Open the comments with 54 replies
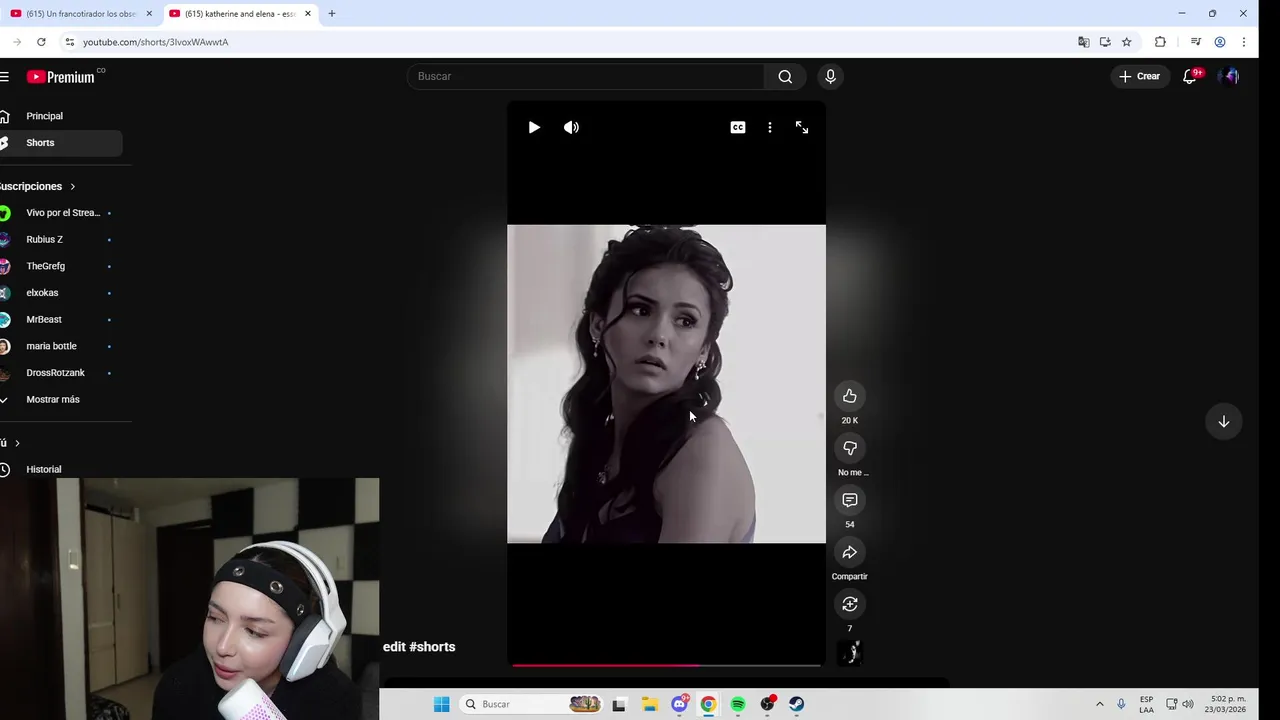Screen dimensions: 1280x720 pyautogui.click(x=850, y=500)
